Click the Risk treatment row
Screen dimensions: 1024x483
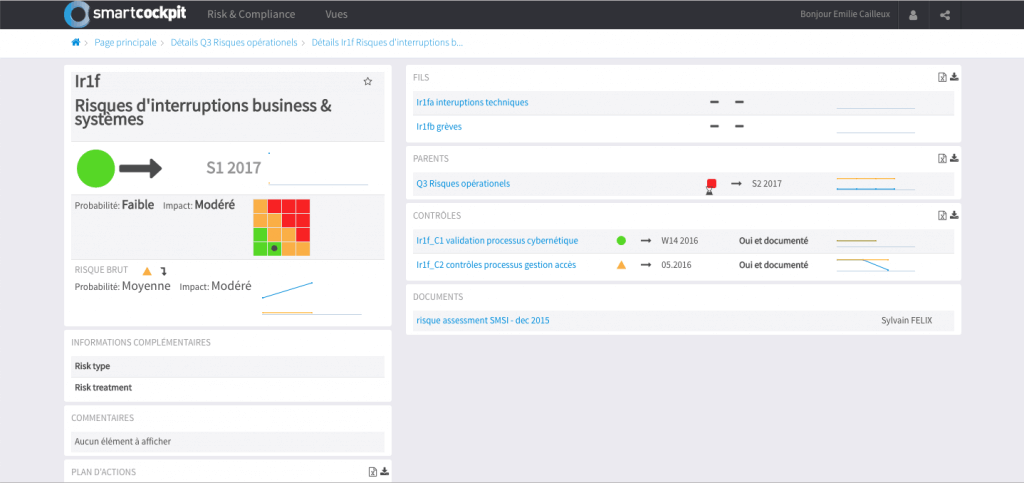click(x=227, y=387)
